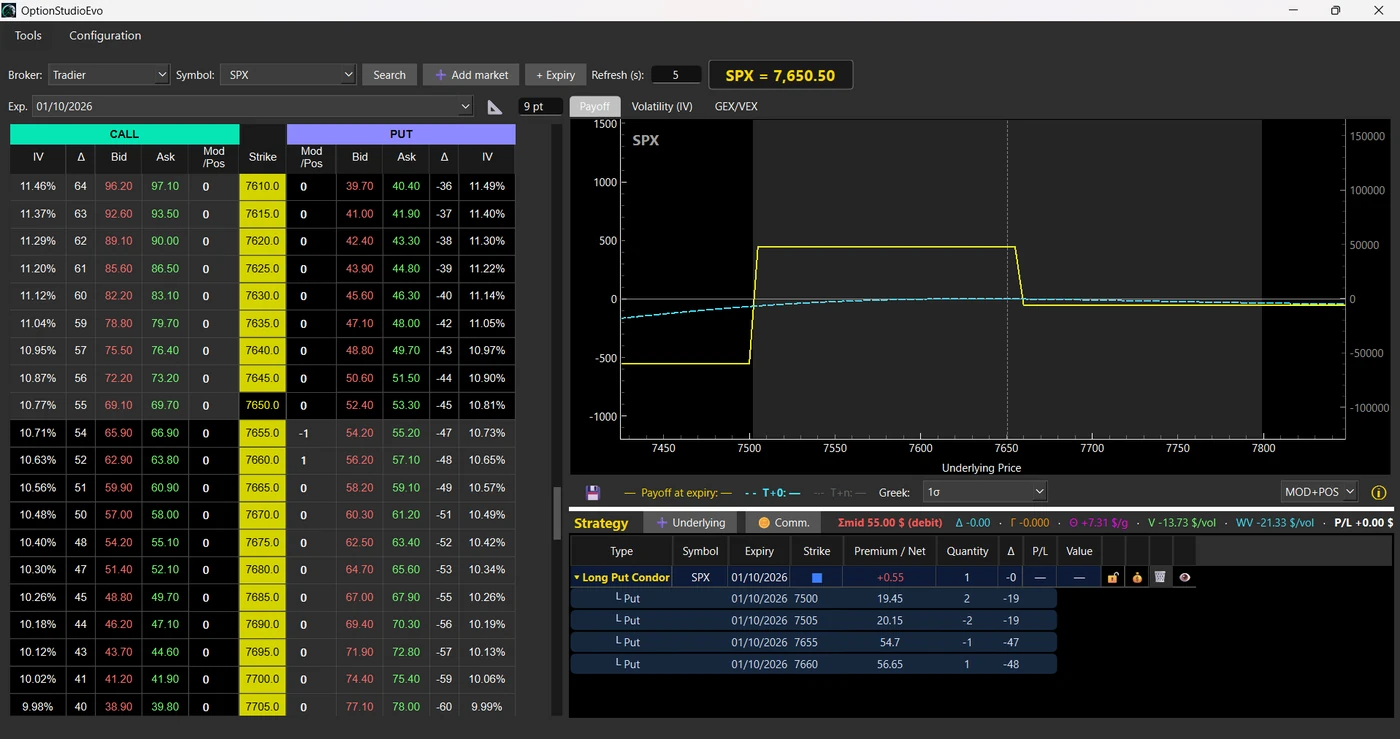Select the Put leg with strike 7500

coord(814,598)
